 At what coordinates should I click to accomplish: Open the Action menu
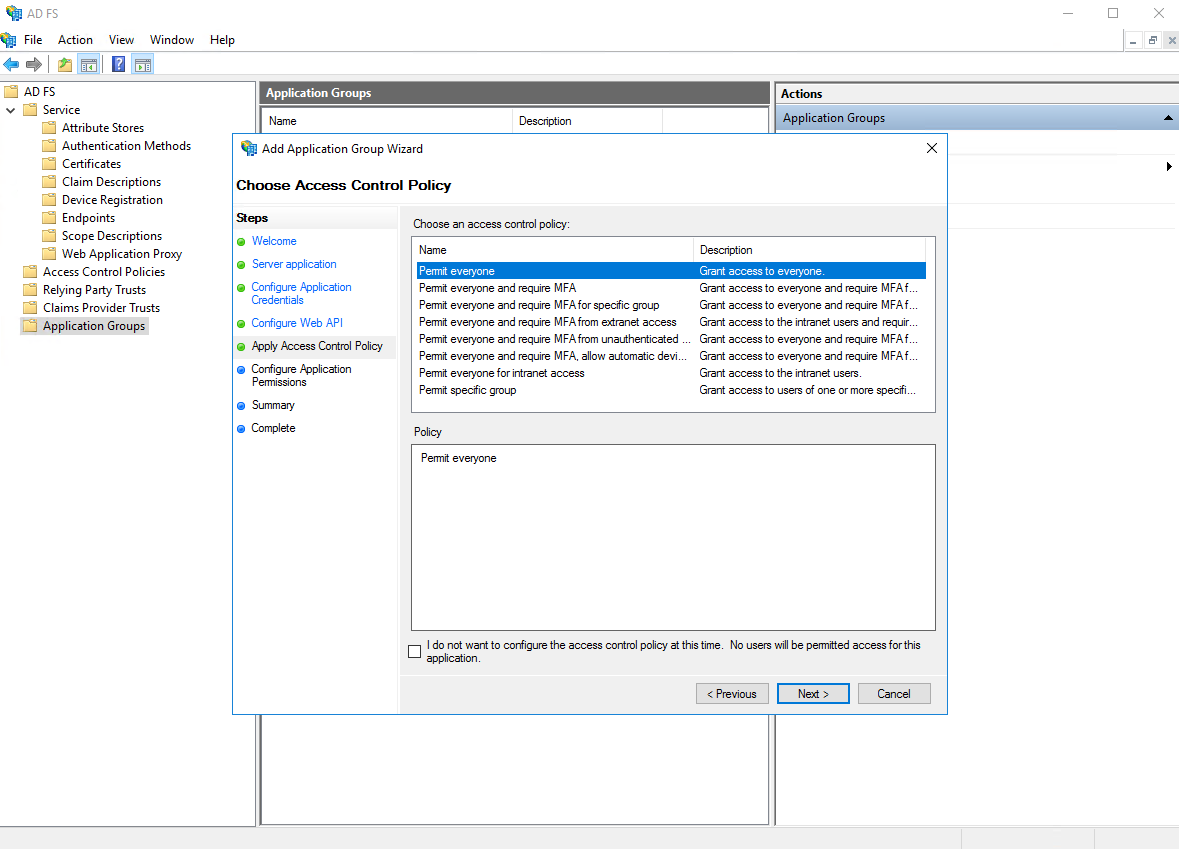pyautogui.click(x=75, y=40)
